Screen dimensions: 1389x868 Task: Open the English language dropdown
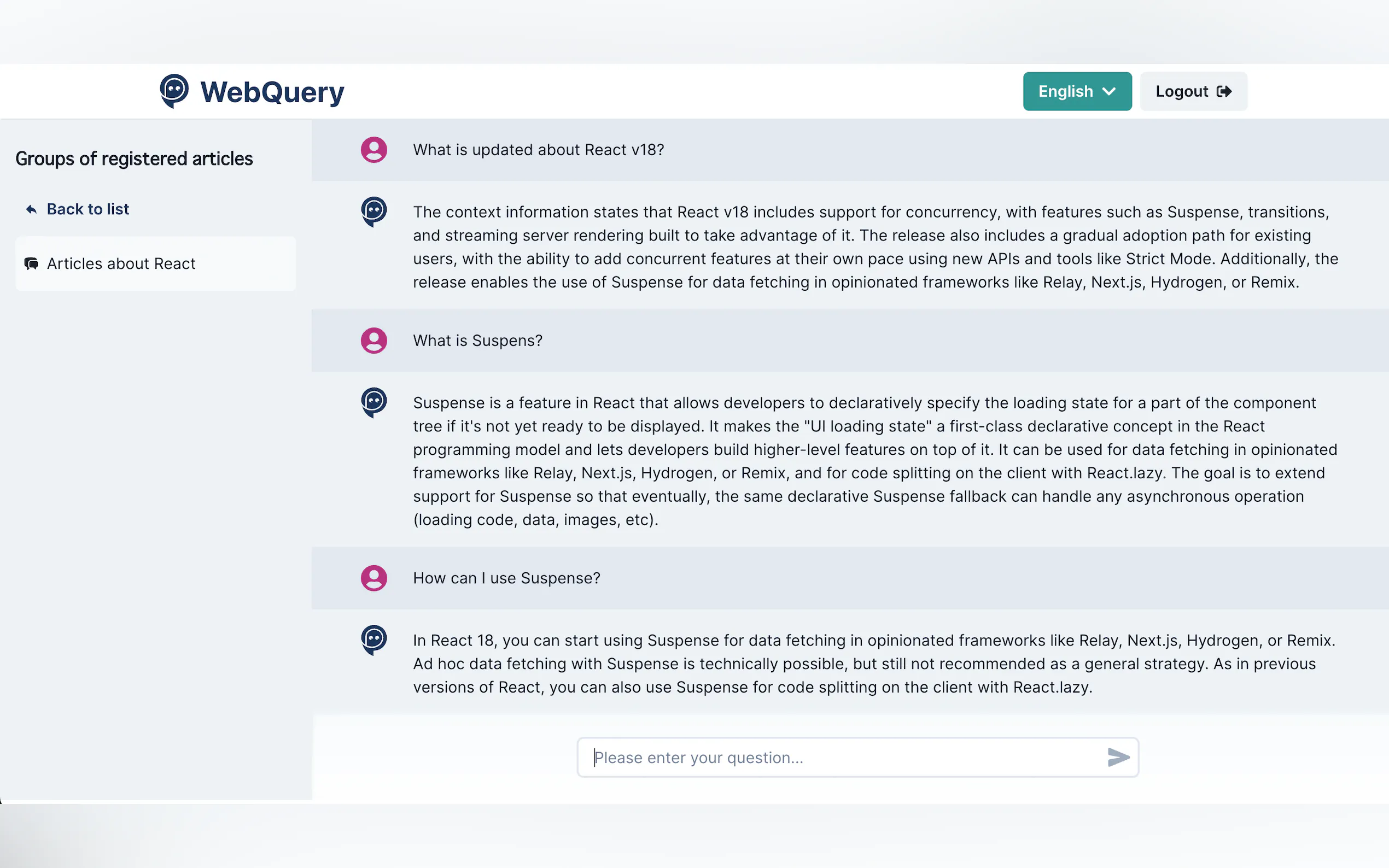pyautogui.click(x=1066, y=91)
